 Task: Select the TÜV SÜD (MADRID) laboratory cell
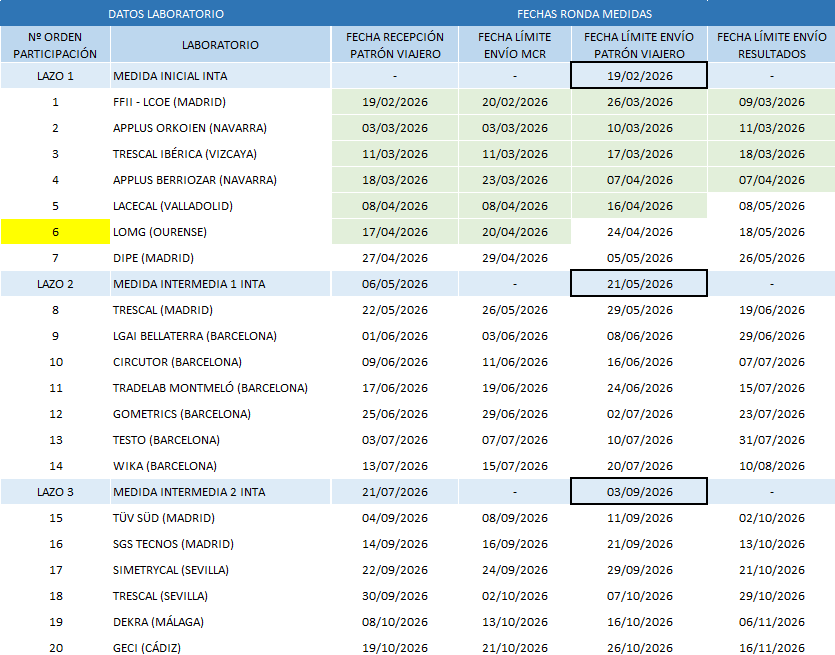point(220,518)
